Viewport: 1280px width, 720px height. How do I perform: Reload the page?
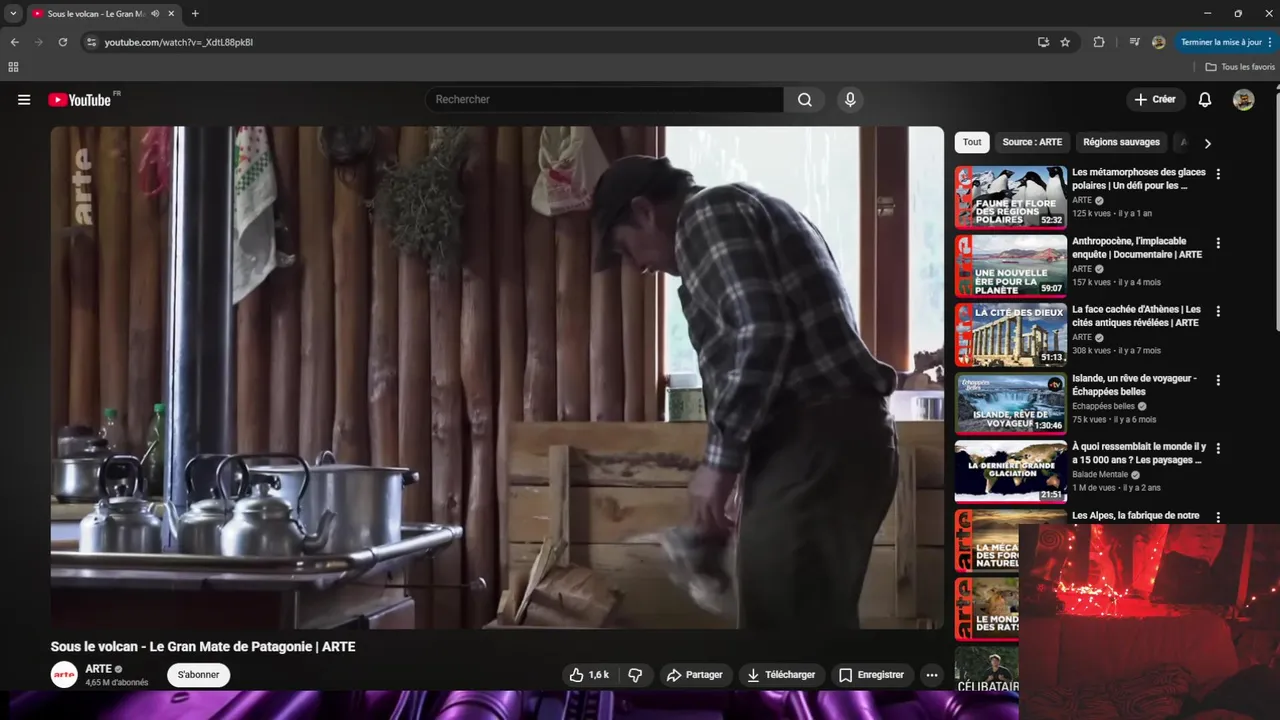(62, 42)
